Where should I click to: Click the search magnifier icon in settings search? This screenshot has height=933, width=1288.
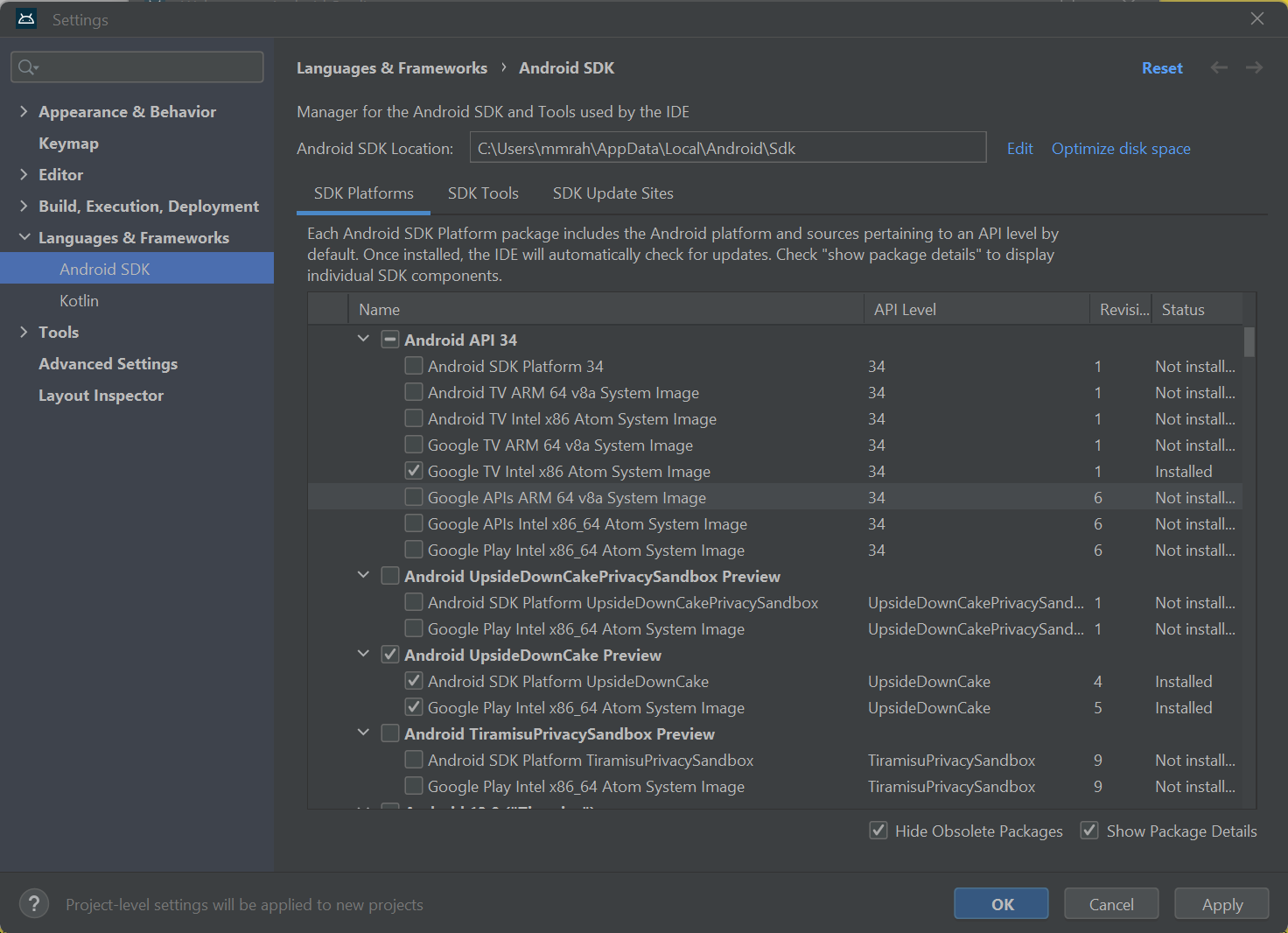point(27,67)
